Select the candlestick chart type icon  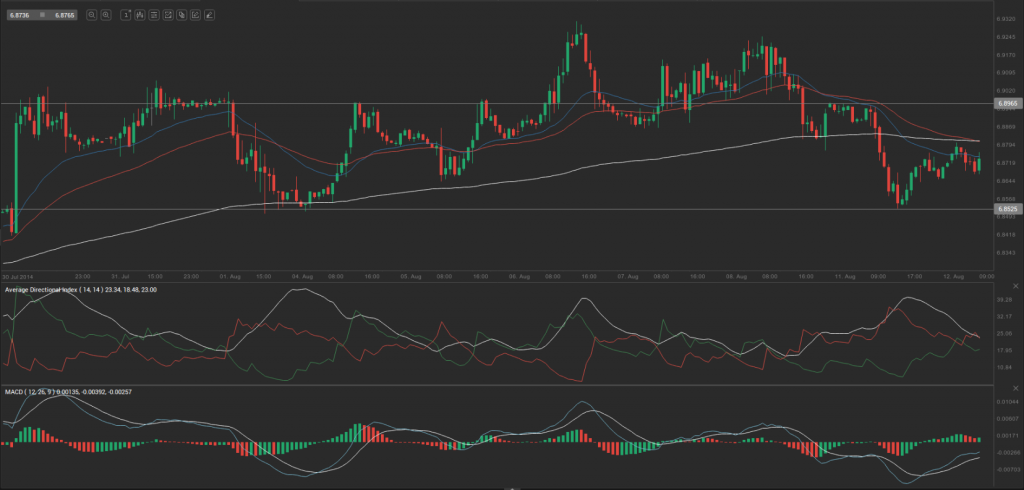coord(139,15)
